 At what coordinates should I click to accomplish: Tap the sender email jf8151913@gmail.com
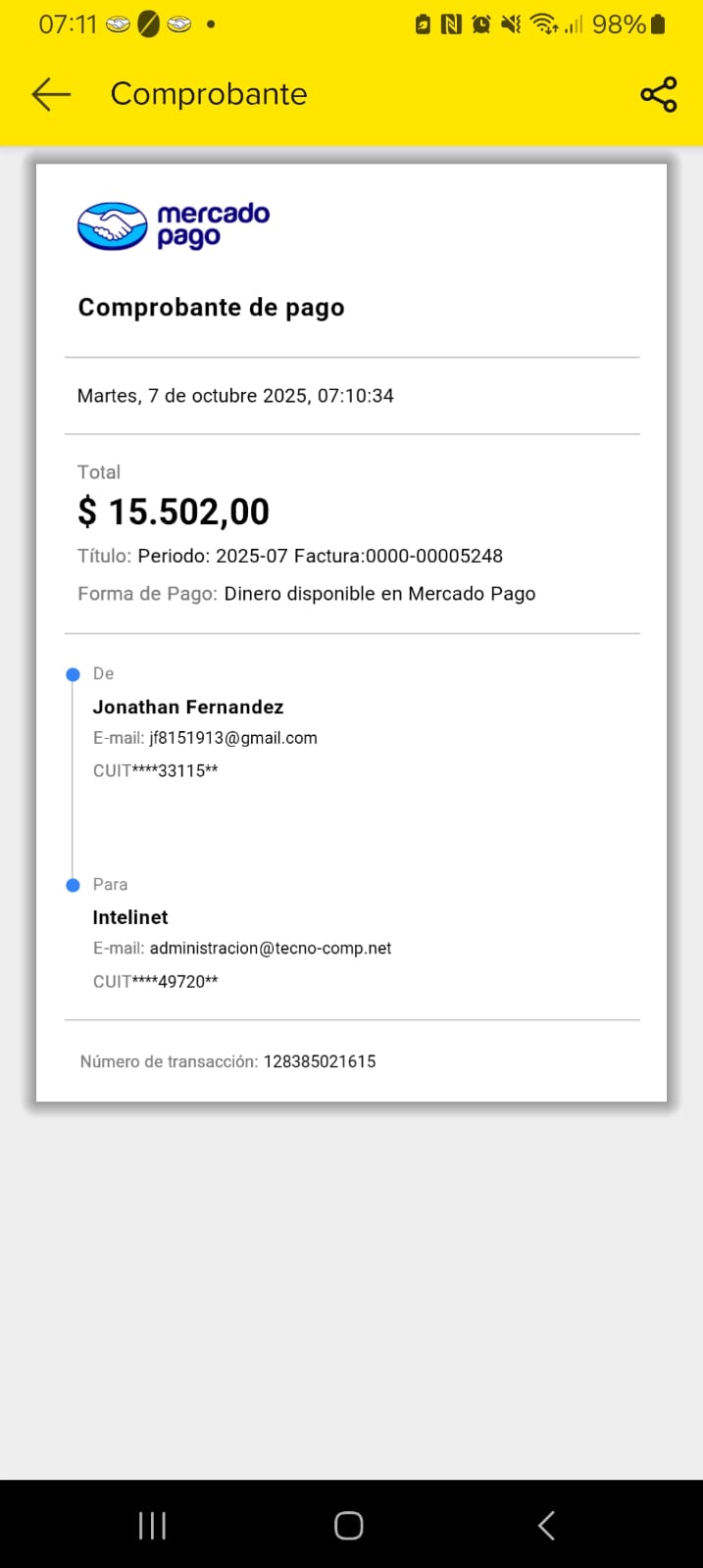click(x=233, y=738)
